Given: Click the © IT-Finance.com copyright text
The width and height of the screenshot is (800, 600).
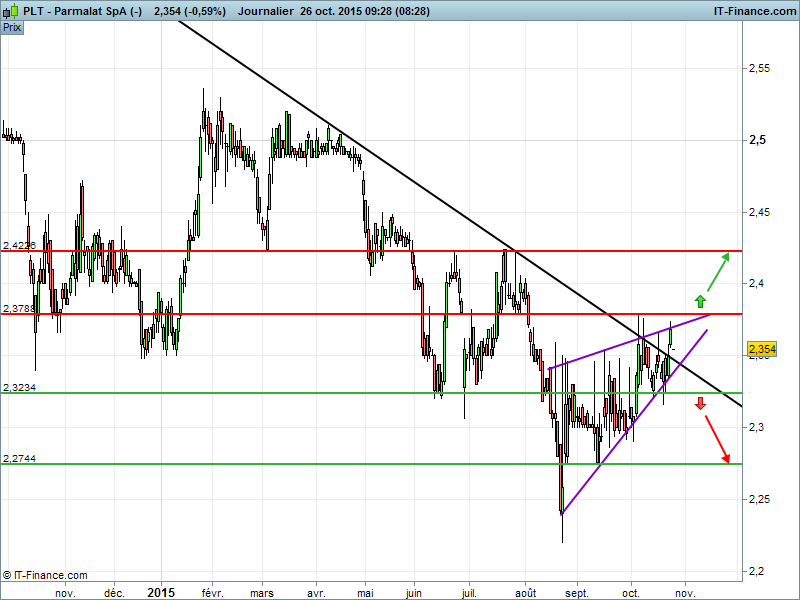Looking at the screenshot, I should click(x=45, y=575).
